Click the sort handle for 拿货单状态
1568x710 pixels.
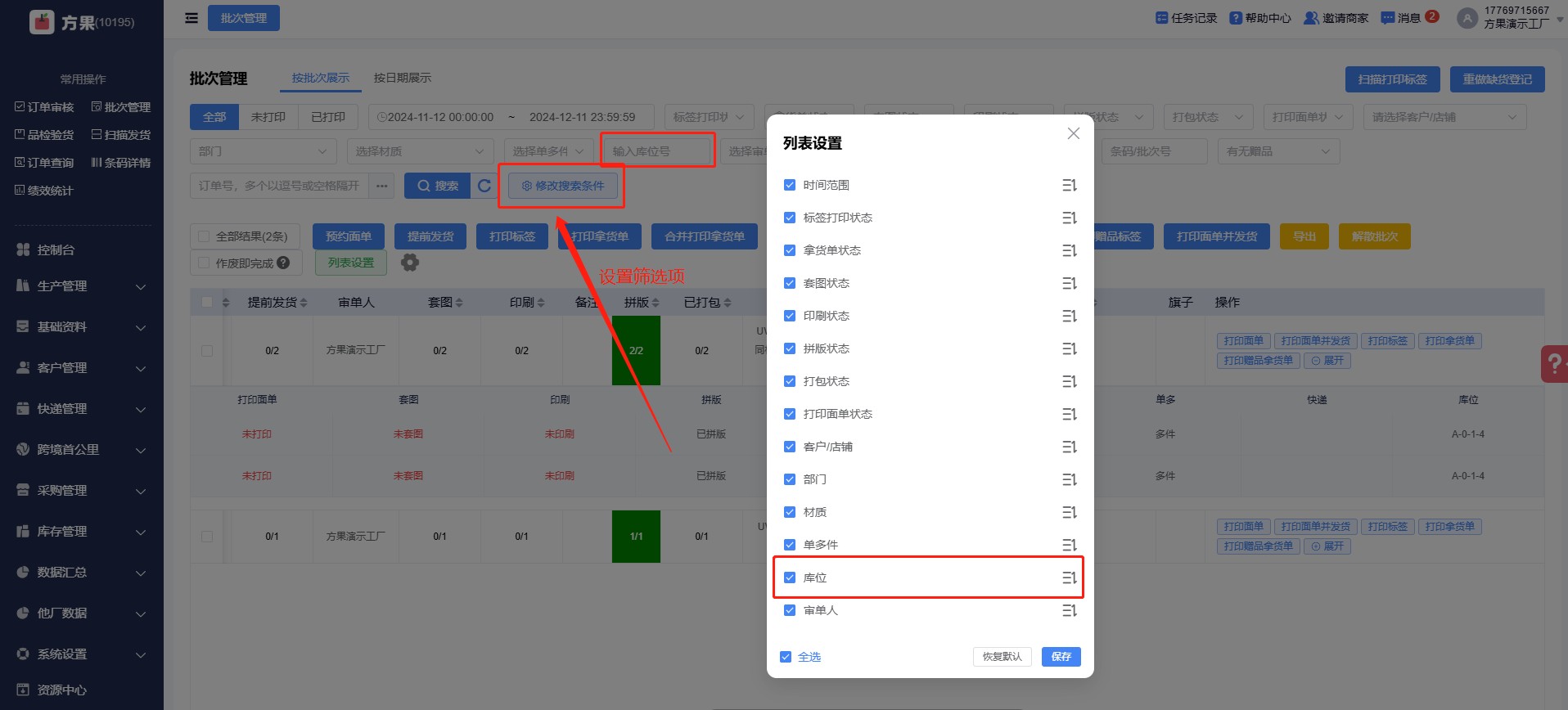[x=1069, y=250]
